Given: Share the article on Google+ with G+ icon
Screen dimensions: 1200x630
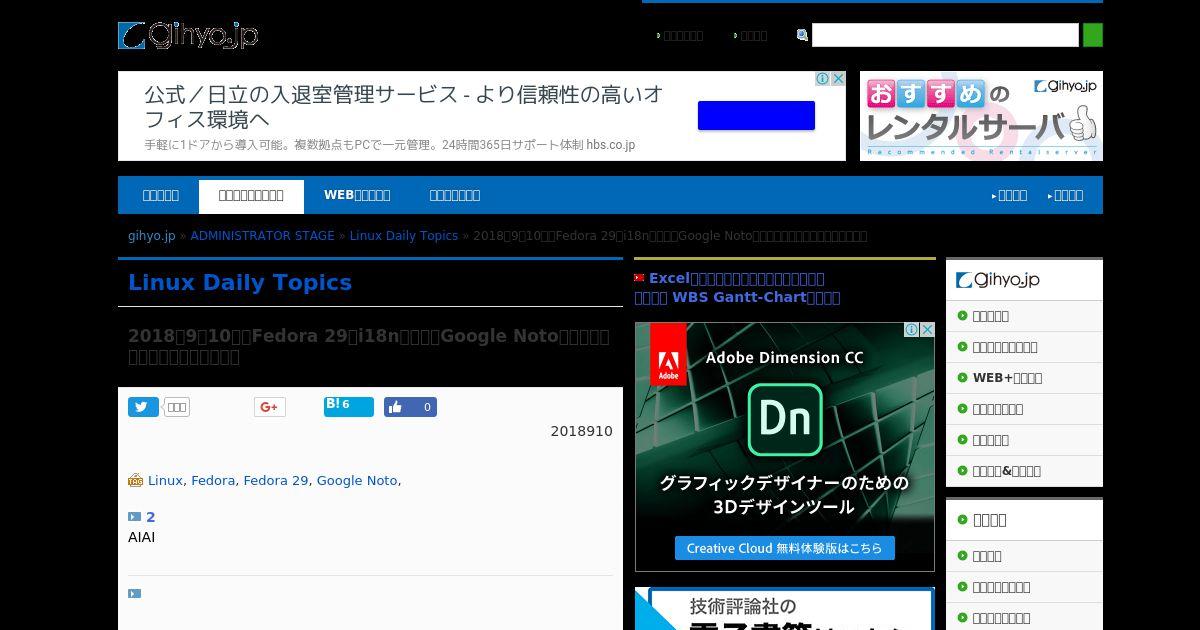Looking at the screenshot, I should [269, 407].
